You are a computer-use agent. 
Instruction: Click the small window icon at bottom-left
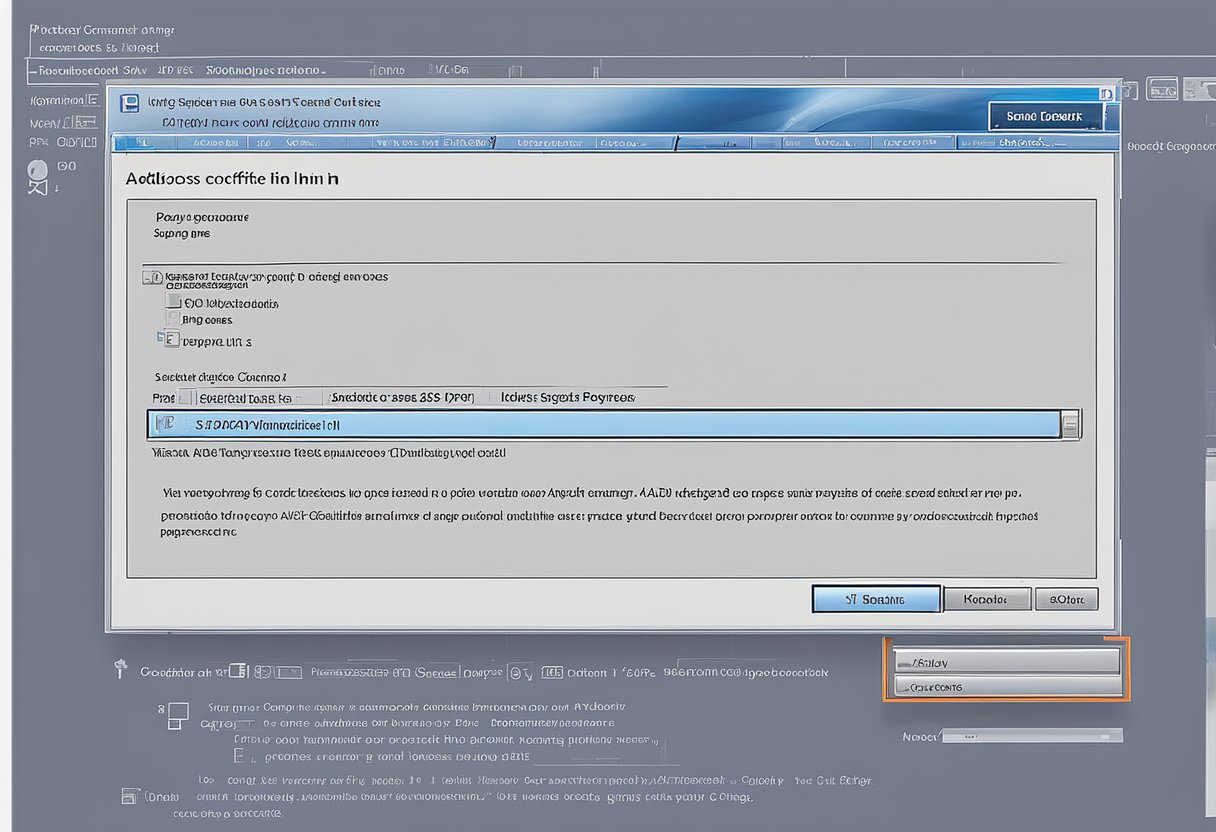[x=129, y=797]
